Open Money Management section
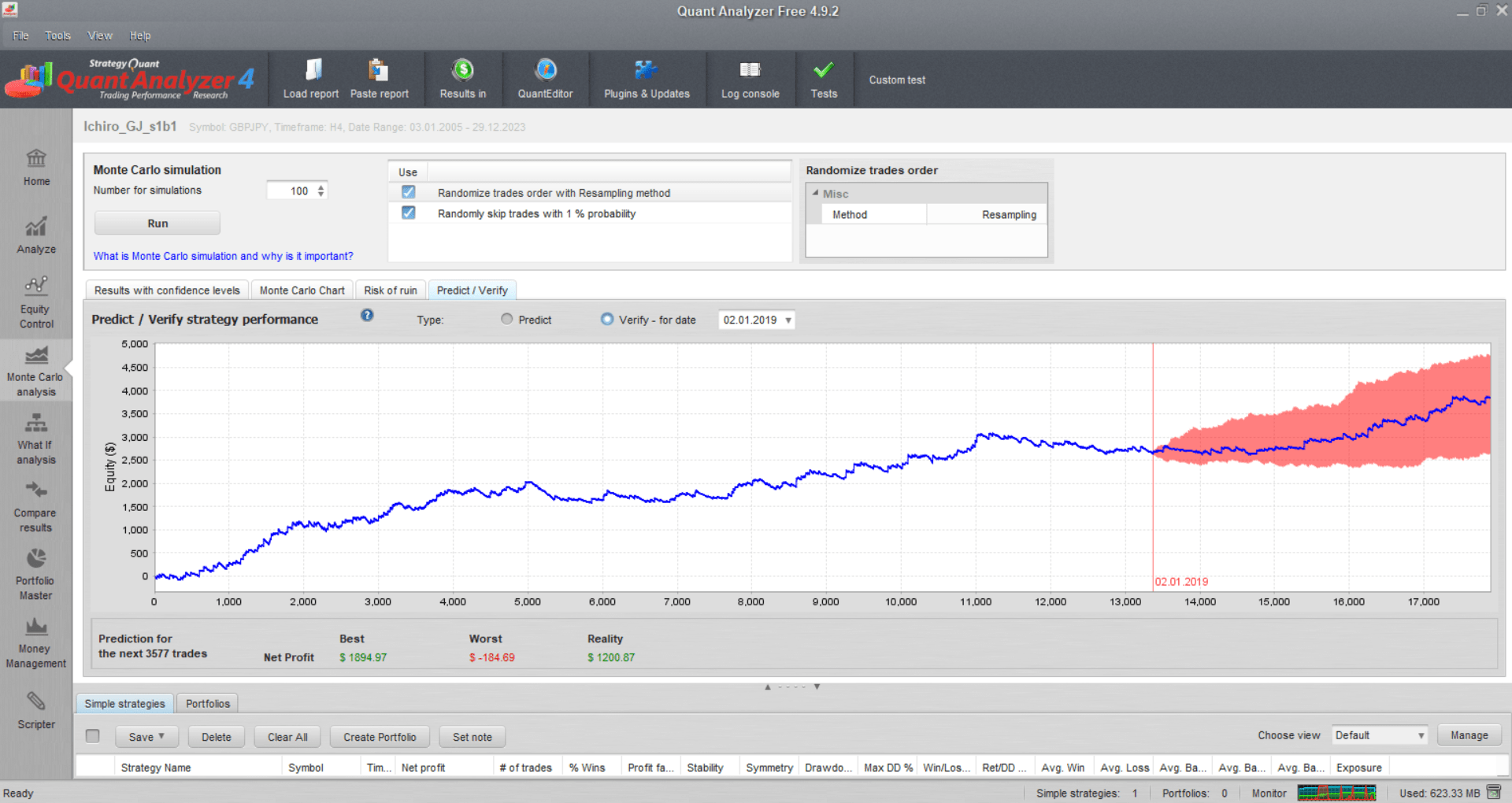This screenshot has width=1512, height=803. (36, 642)
